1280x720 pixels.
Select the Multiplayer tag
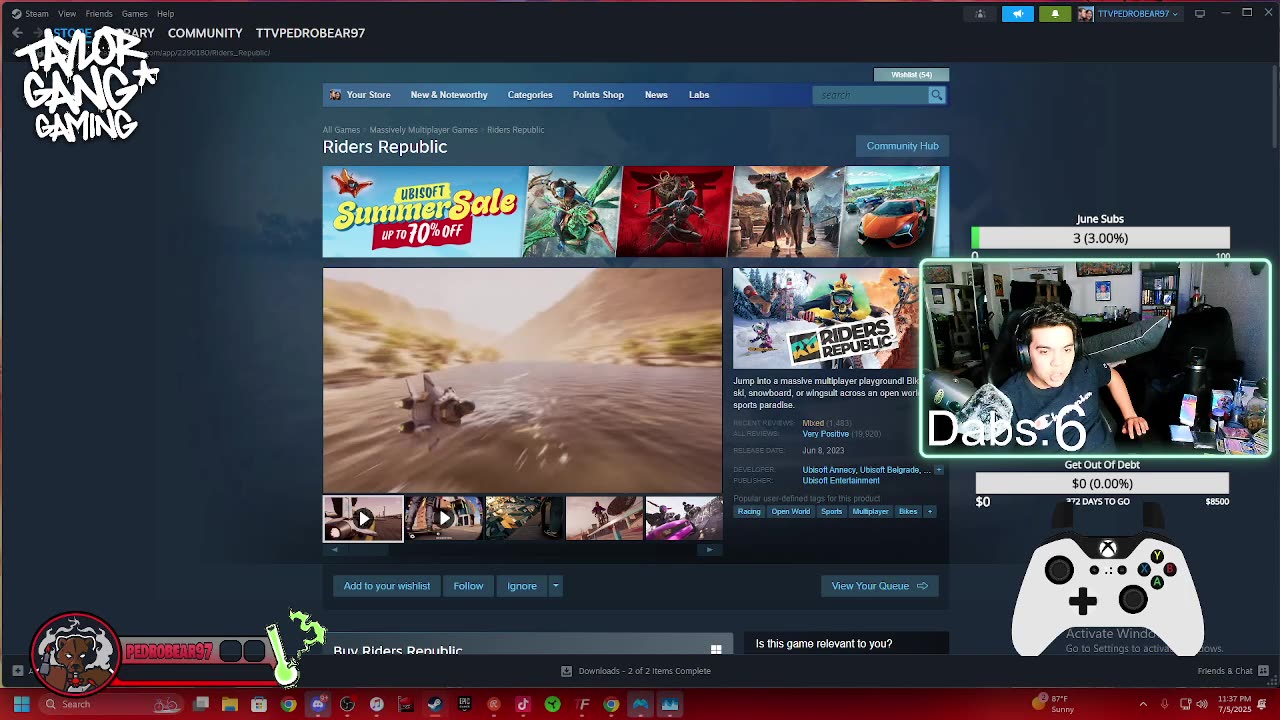pos(870,512)
